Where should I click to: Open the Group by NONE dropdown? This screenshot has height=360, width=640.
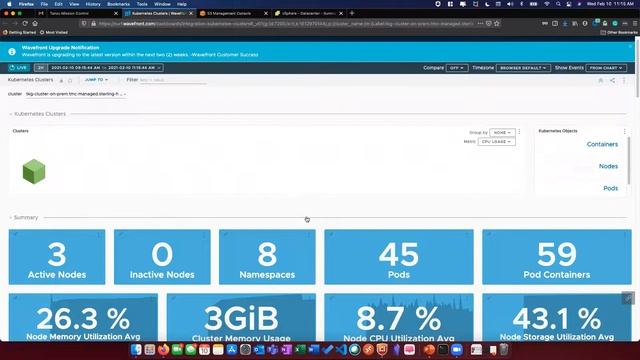coord(502,133)
